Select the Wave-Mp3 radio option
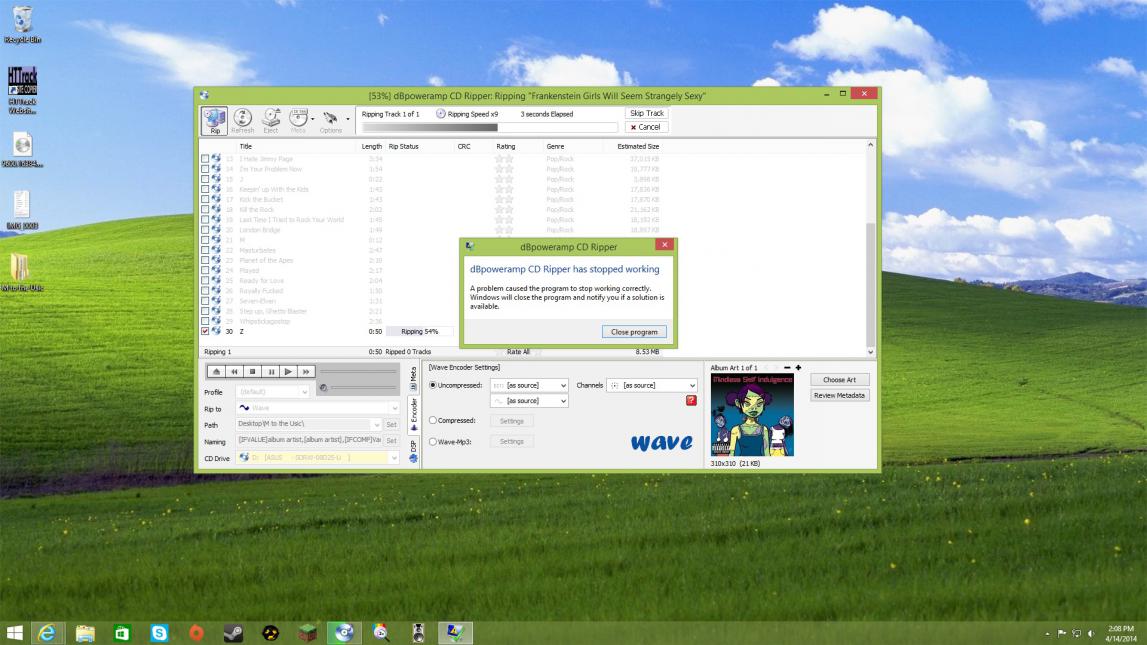1147x645 pixels. click(433, 441)
